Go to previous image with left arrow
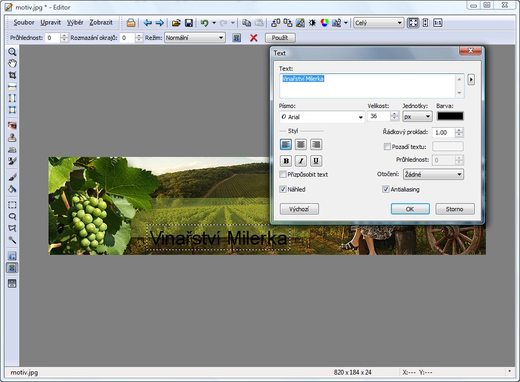This screenshot has width=520, height=382. pos(147,23)
